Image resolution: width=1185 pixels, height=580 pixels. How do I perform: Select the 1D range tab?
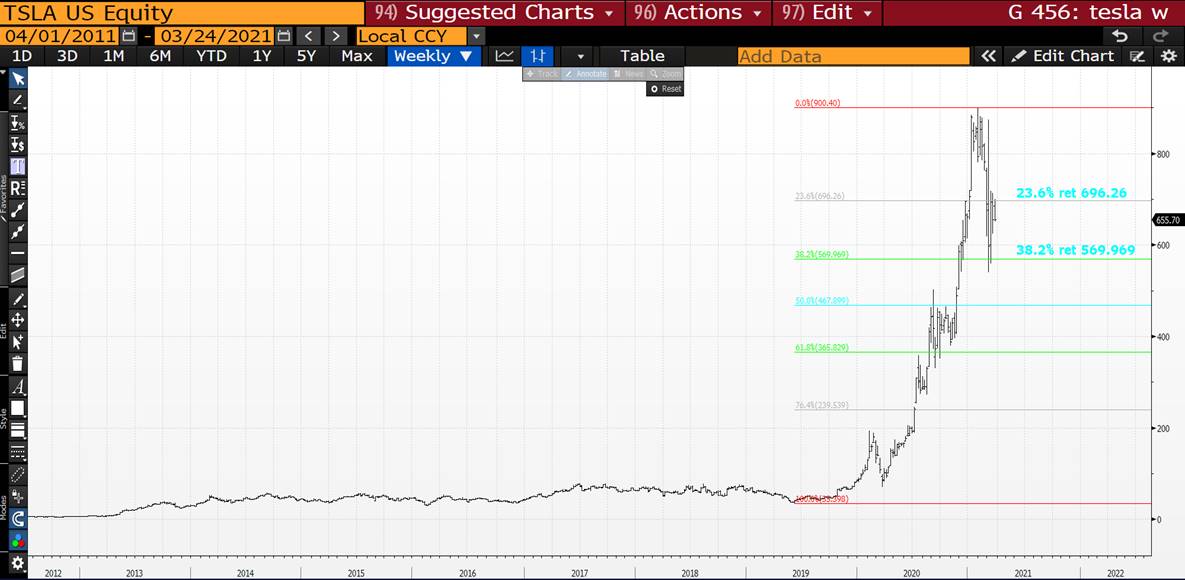(x=23, y=56)
